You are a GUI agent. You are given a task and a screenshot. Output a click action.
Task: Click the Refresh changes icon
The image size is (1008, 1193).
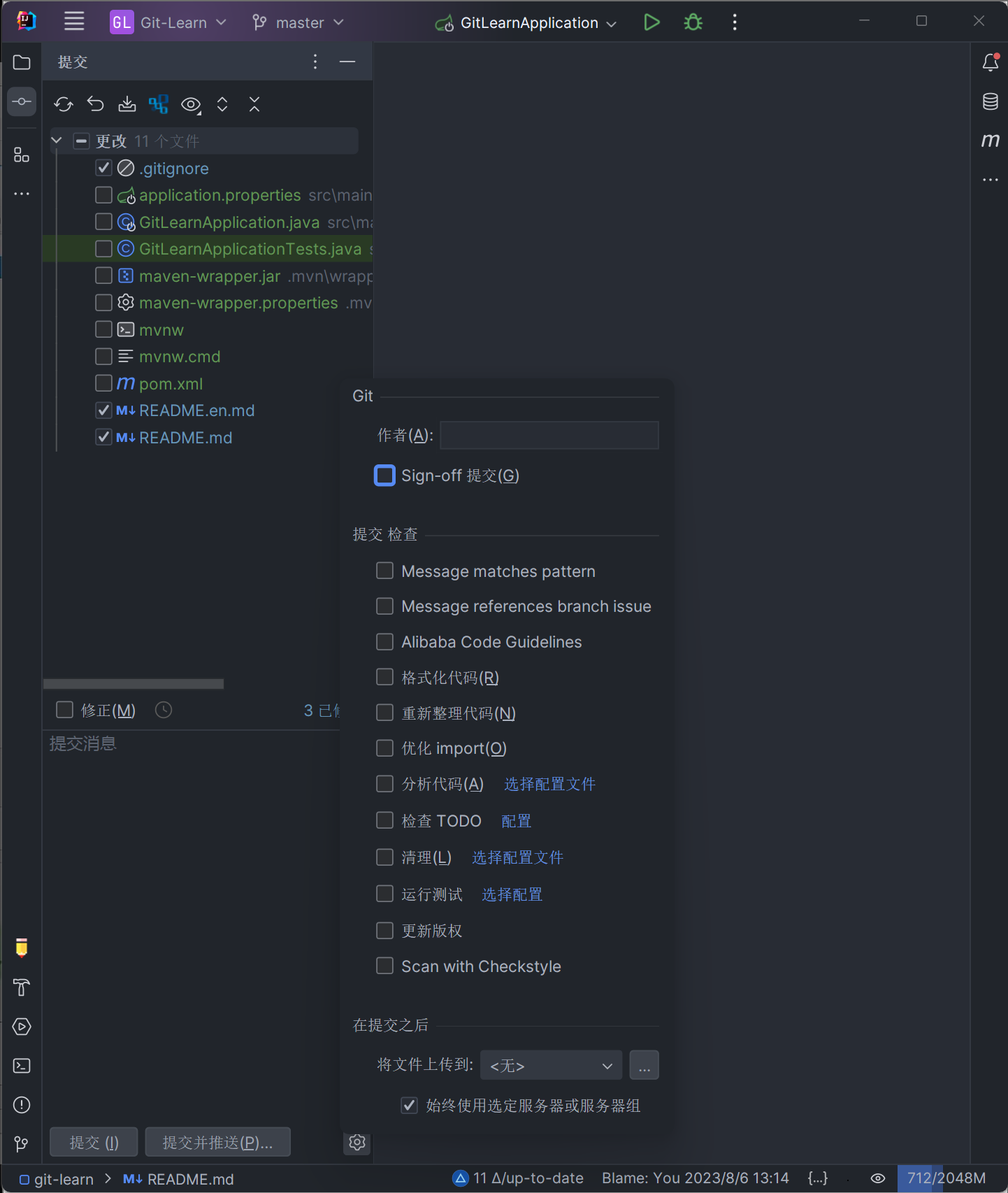click(x=64, y=105)
